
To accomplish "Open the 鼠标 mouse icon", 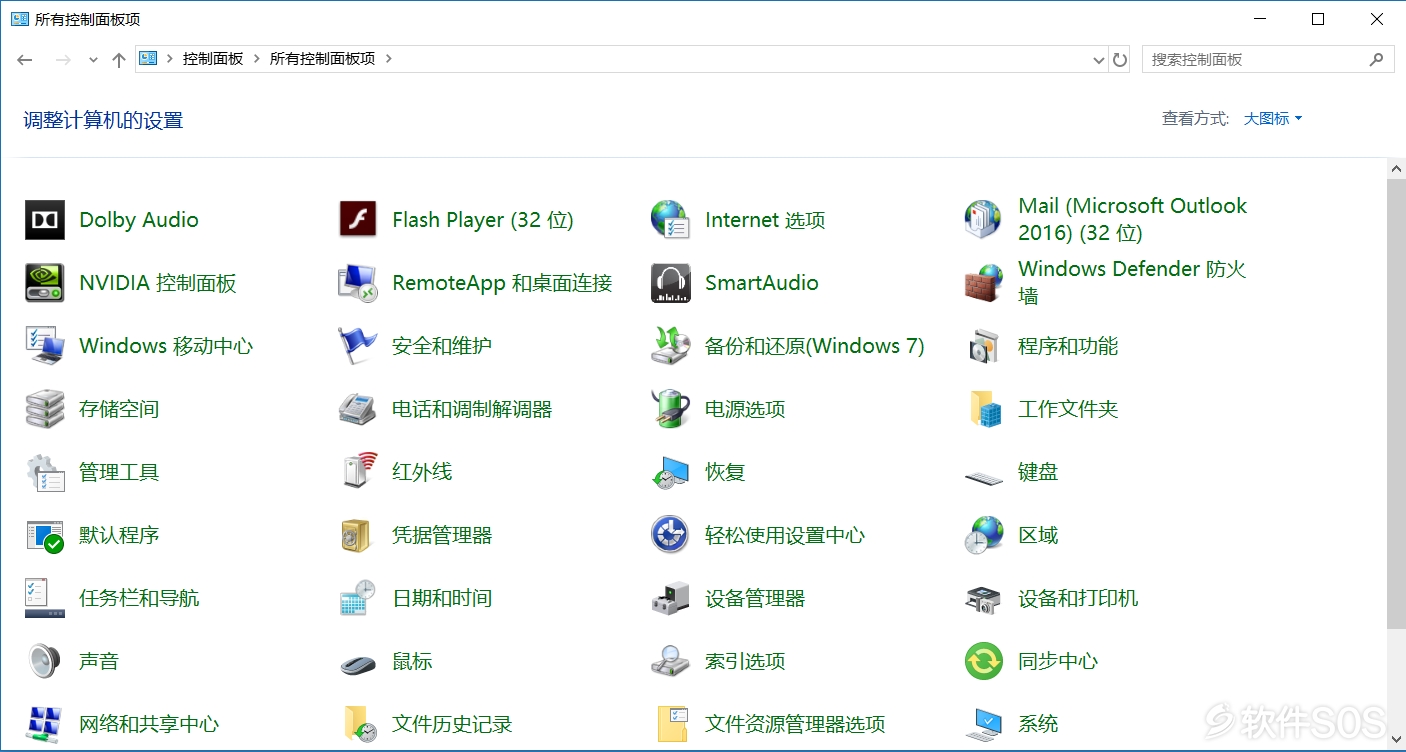I will tap(357, 664).
